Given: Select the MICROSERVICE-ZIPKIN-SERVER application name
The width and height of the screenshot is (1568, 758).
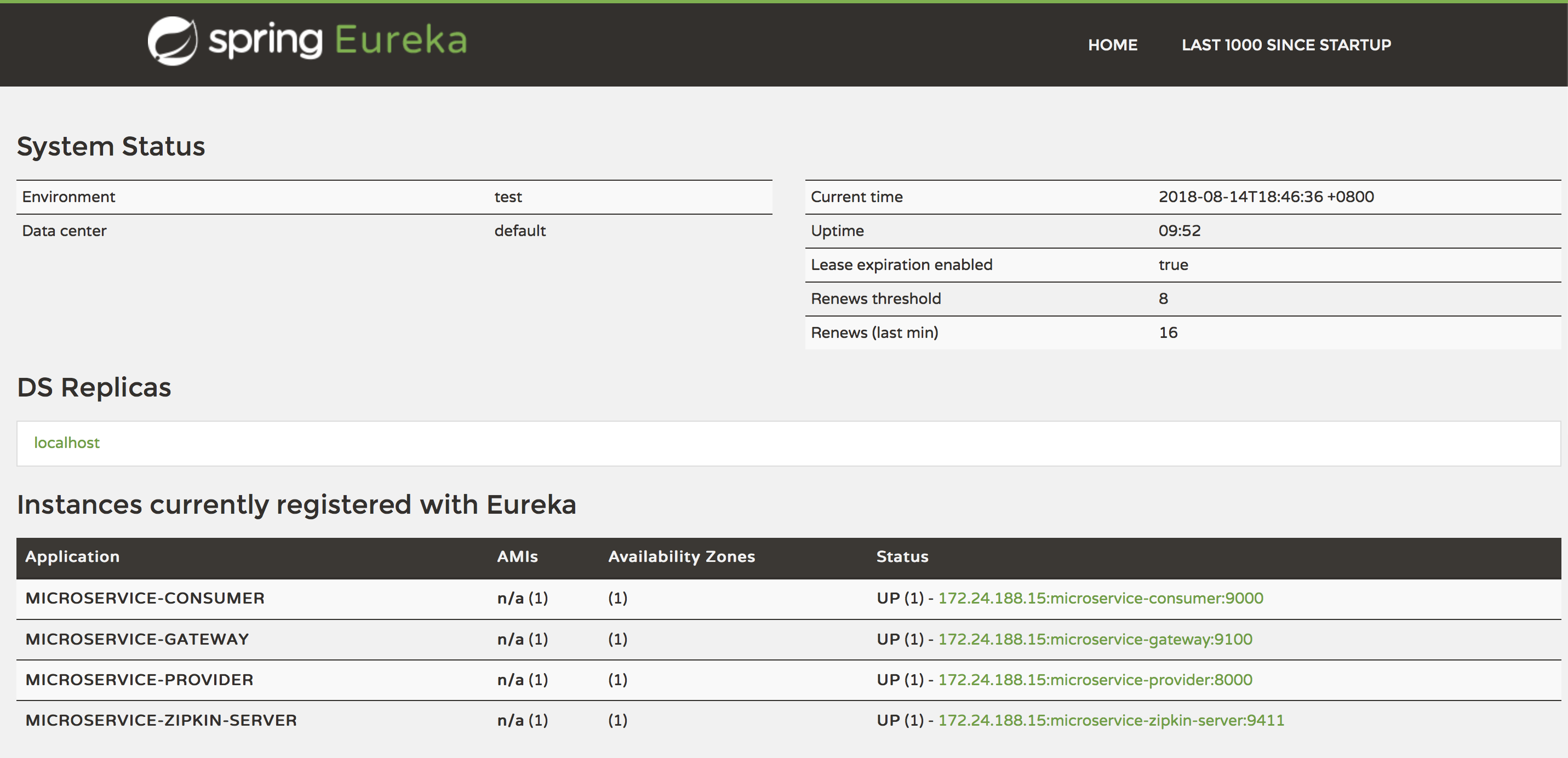Looking at the screenshot, I should (x=161, y=720).
